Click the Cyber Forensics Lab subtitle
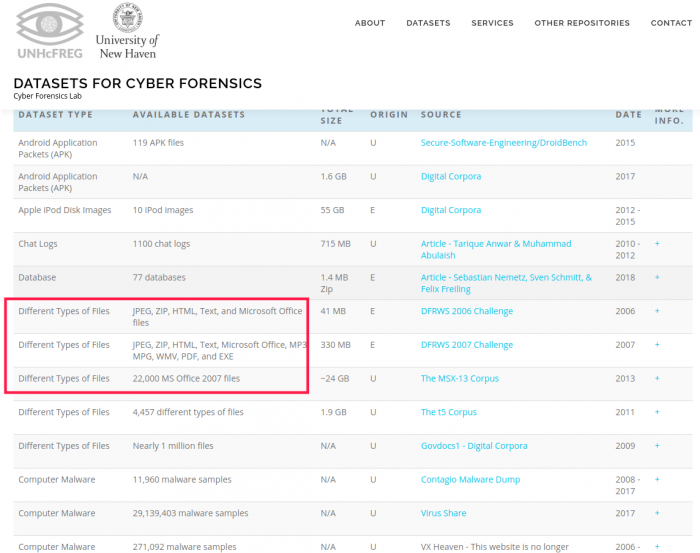Image resolution: width=700 pixels, height=553 pixels. pos(47,96)
